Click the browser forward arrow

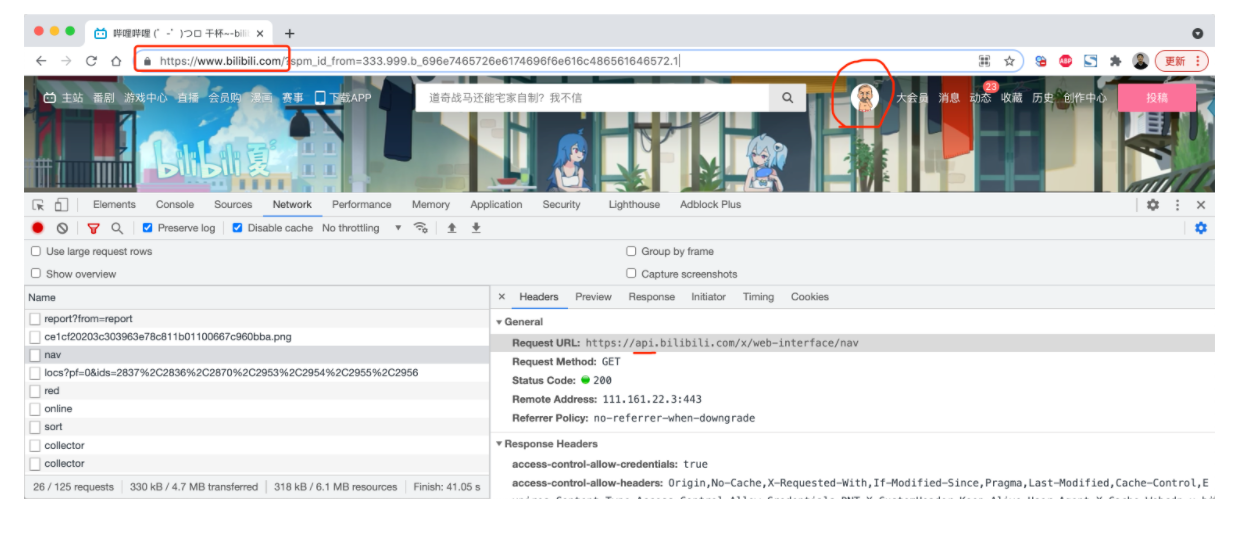coord(66,61)
